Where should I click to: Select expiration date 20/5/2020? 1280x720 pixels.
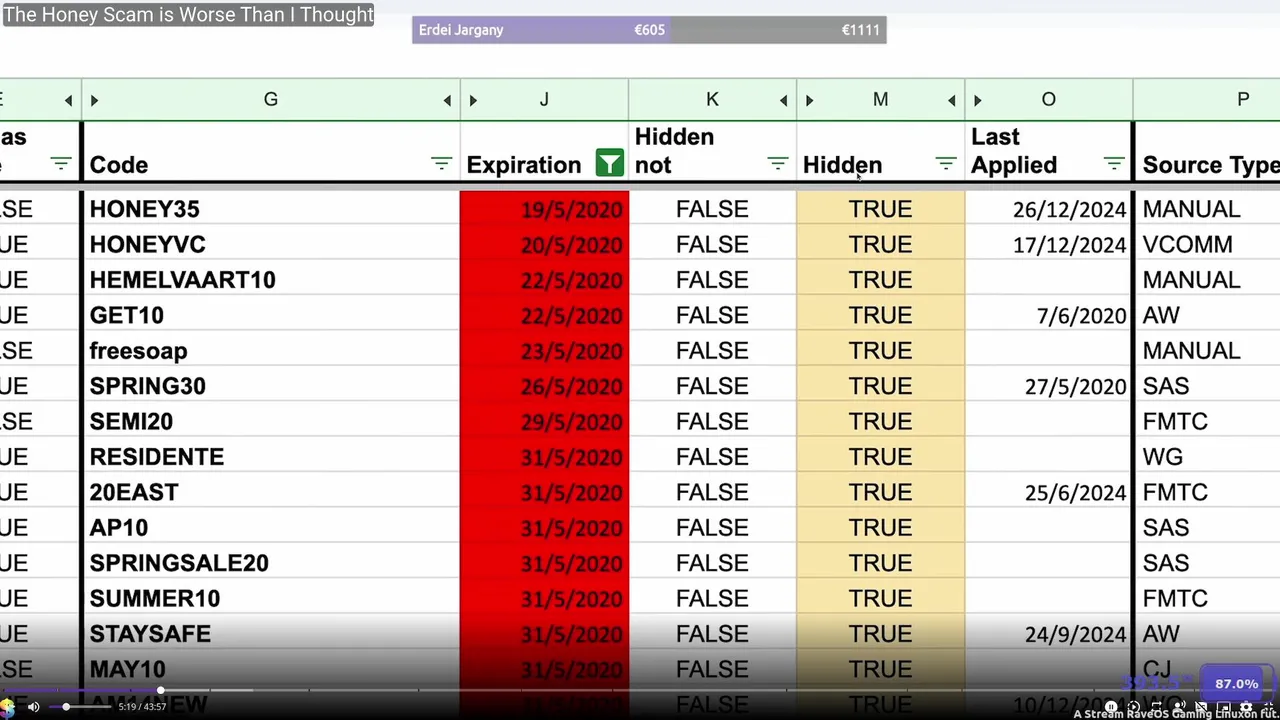544,245
